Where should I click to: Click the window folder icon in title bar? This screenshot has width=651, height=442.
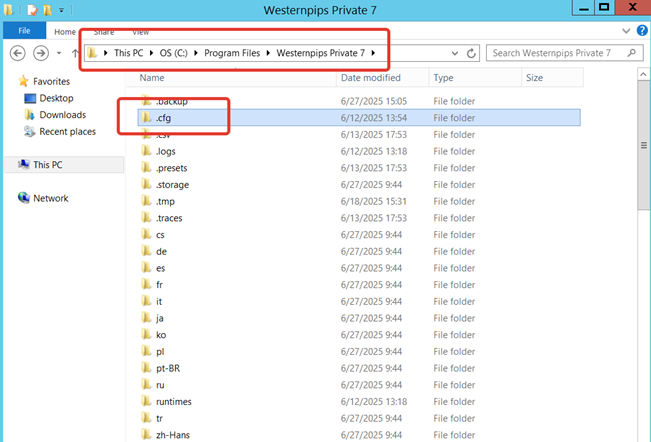point(8,10)
